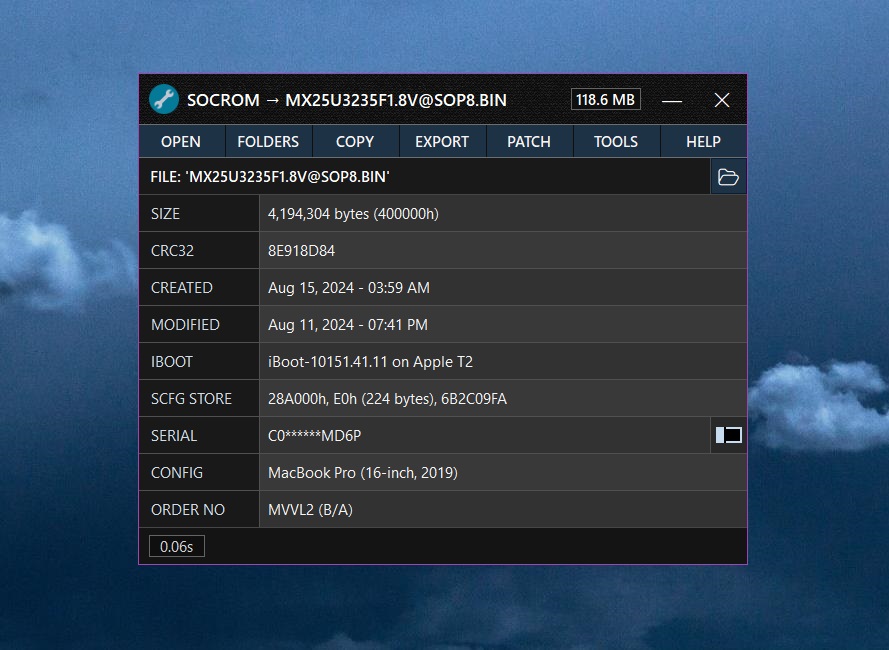Open the EXPORT menu

442,141
